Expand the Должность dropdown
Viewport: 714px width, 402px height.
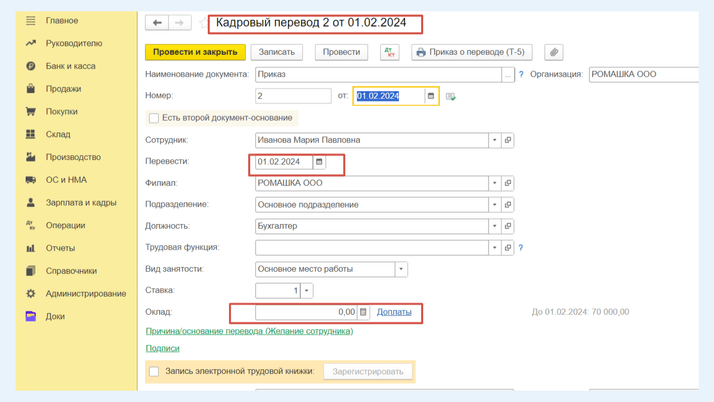tap(495, 226)
